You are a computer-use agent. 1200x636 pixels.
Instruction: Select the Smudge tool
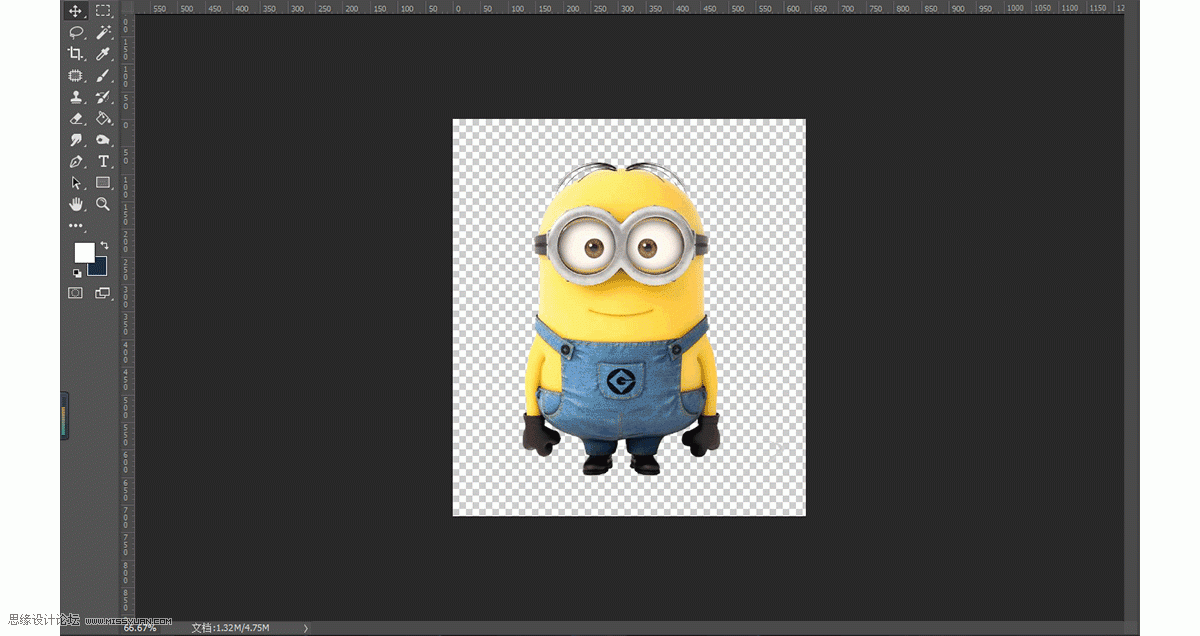click(x=76, y=140)
